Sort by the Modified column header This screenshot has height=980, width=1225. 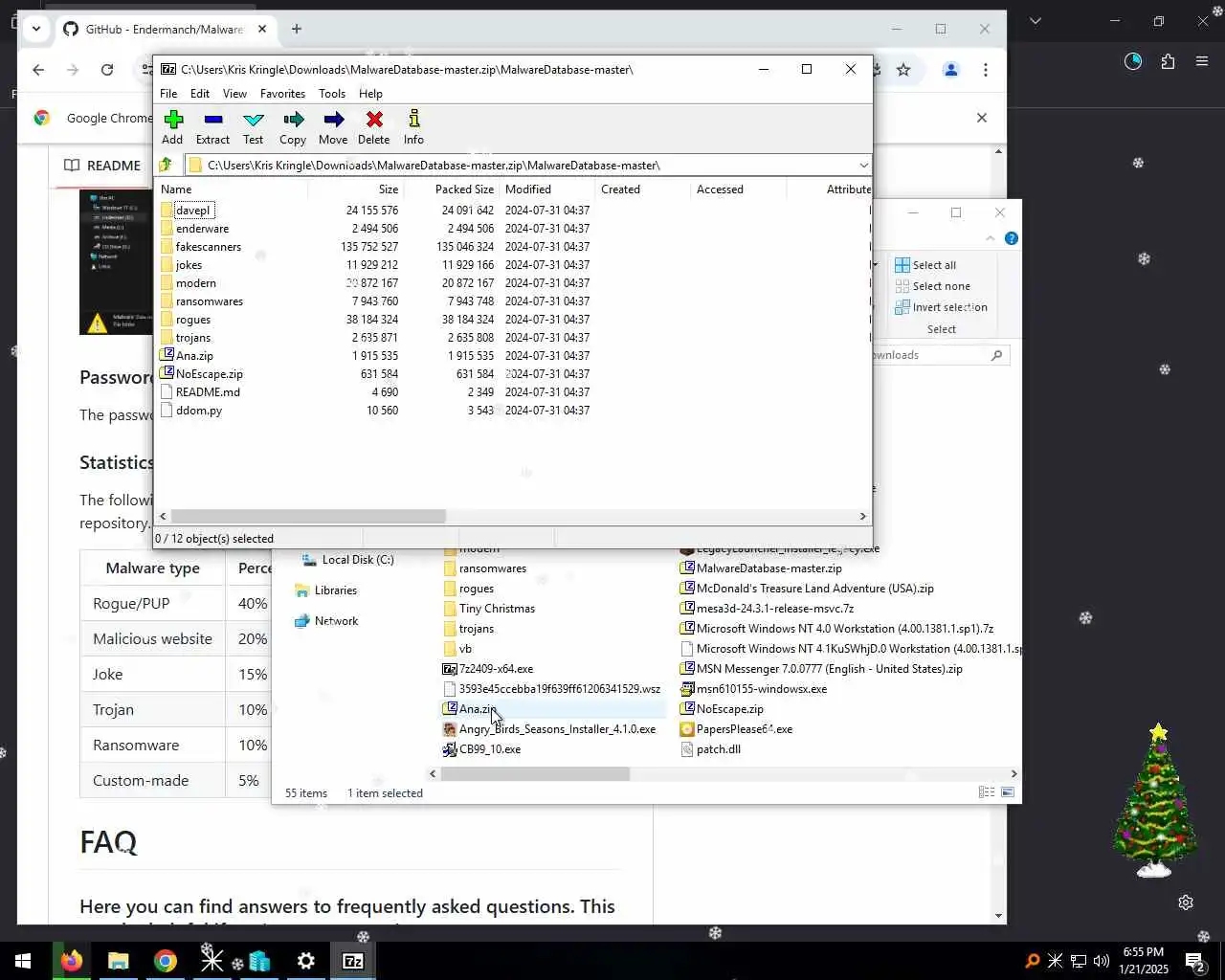(546, 189)
